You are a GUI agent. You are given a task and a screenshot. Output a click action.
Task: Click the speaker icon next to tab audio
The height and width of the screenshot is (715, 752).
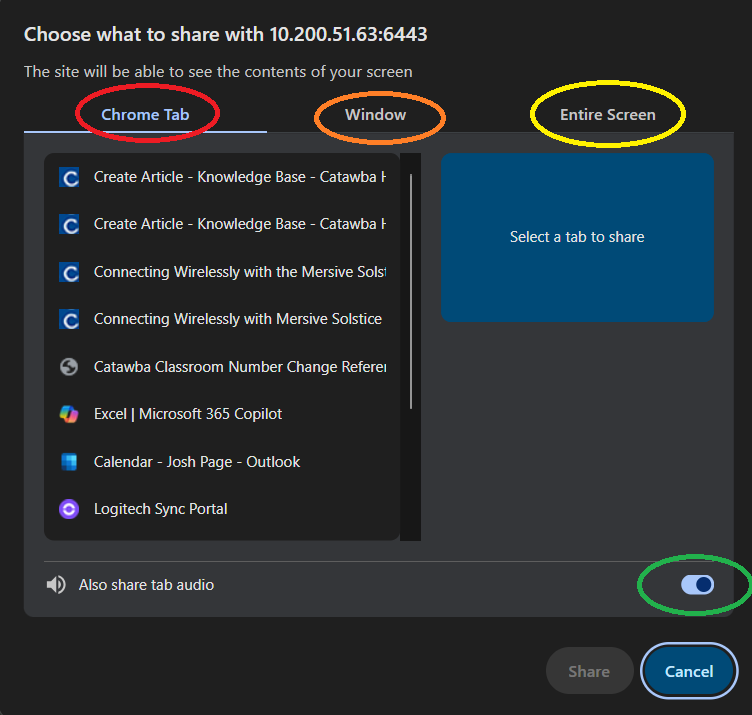point(56,585)
